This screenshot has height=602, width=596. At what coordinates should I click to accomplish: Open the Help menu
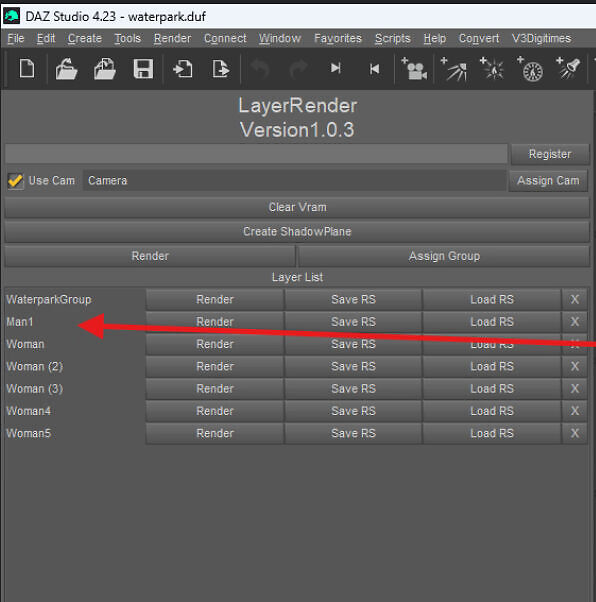coord(435,38)
